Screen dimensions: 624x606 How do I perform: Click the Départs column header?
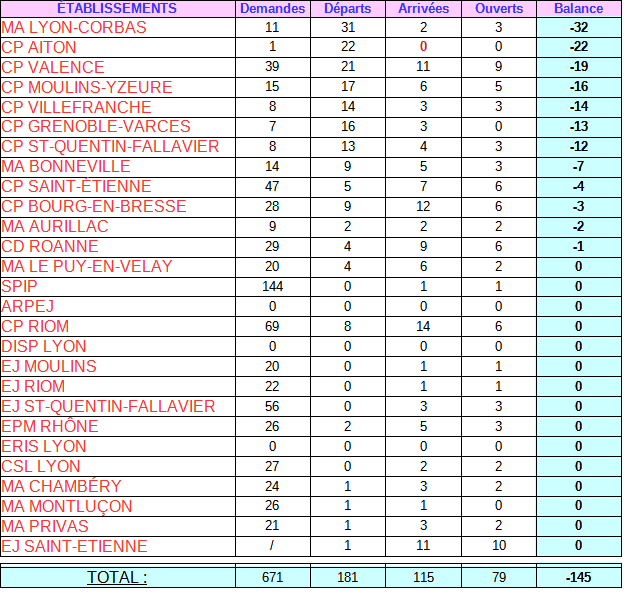click(347, 9)
